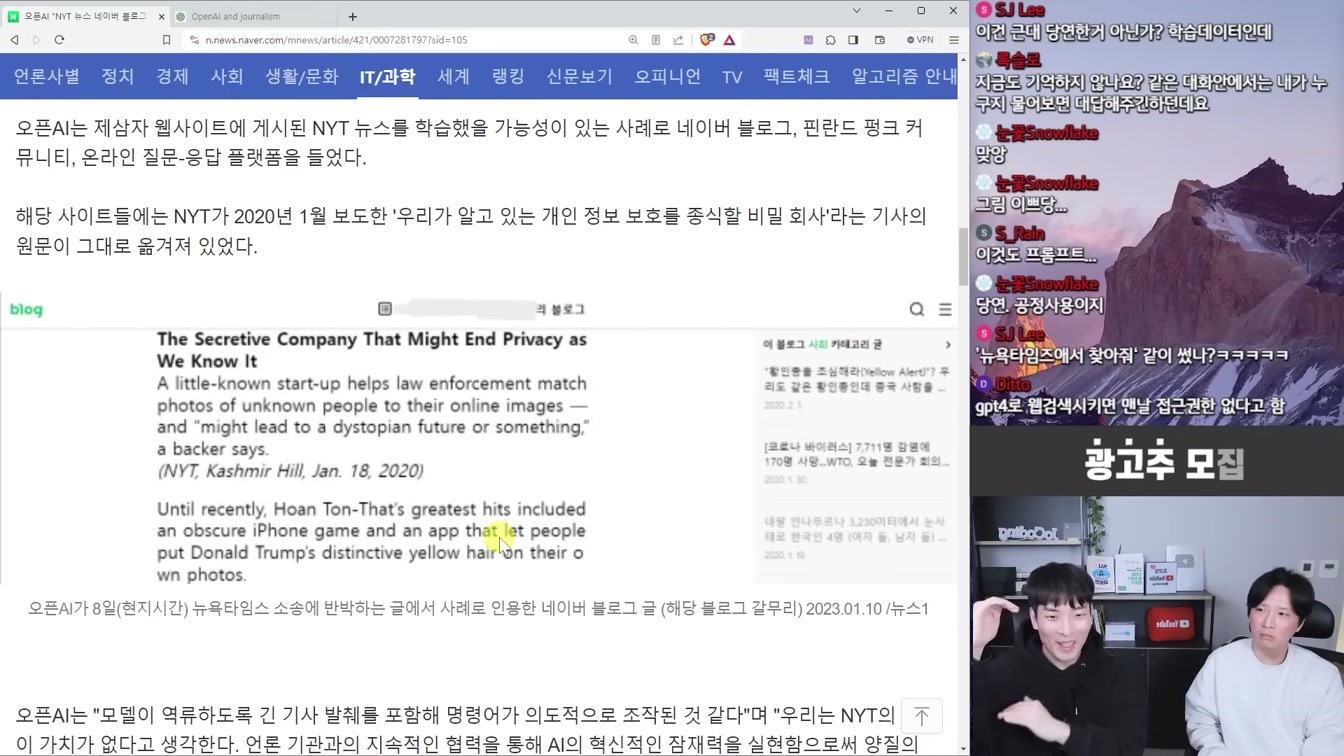1344x756 pixels.
Task: Open the 알고리즘 안내 menu item
Action: coord(904,77)
